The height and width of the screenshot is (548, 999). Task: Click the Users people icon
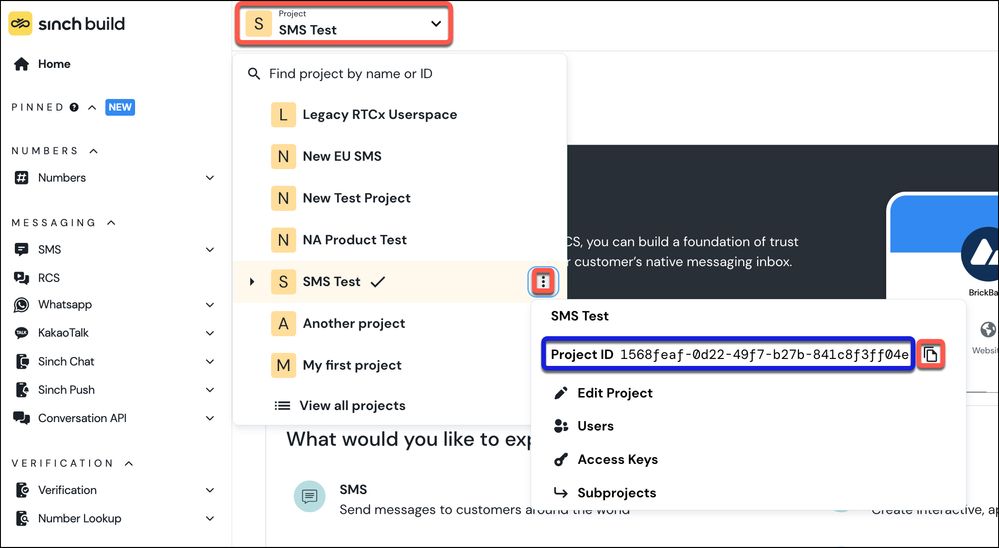(x=561, y=426)
